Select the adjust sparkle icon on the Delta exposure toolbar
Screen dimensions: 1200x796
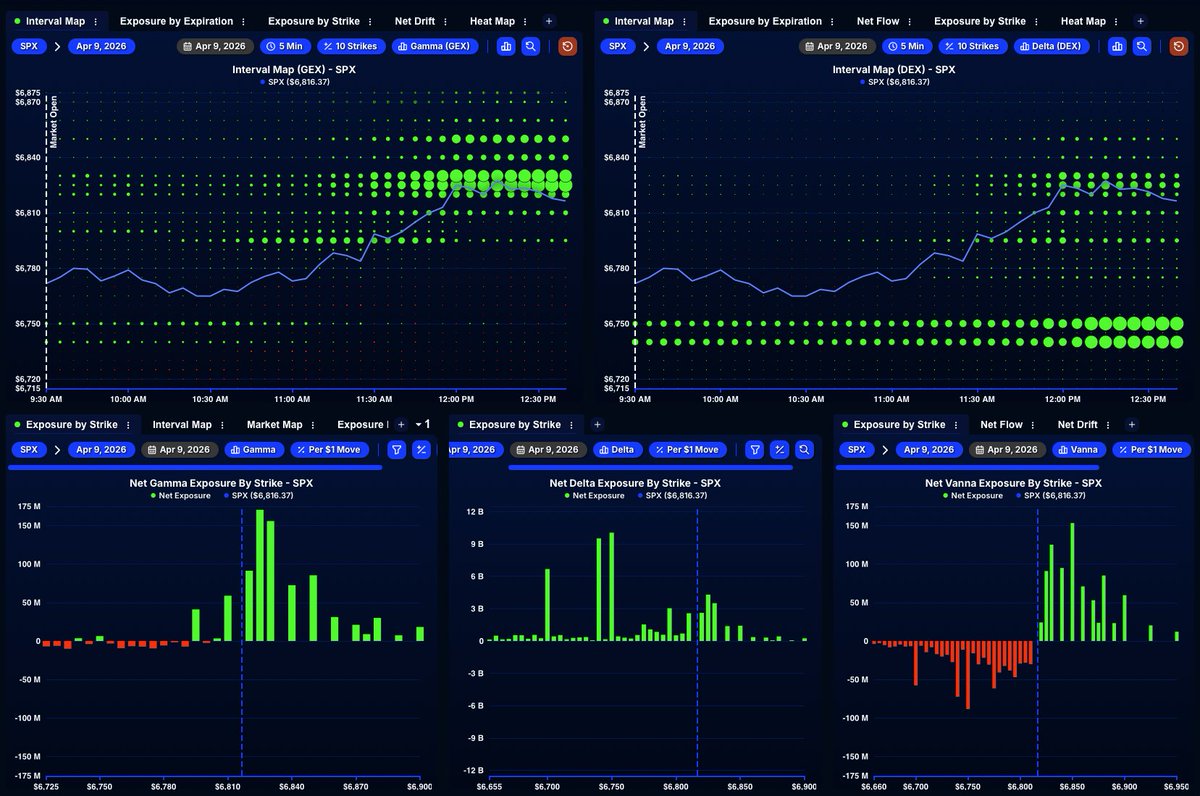(779, 450)
